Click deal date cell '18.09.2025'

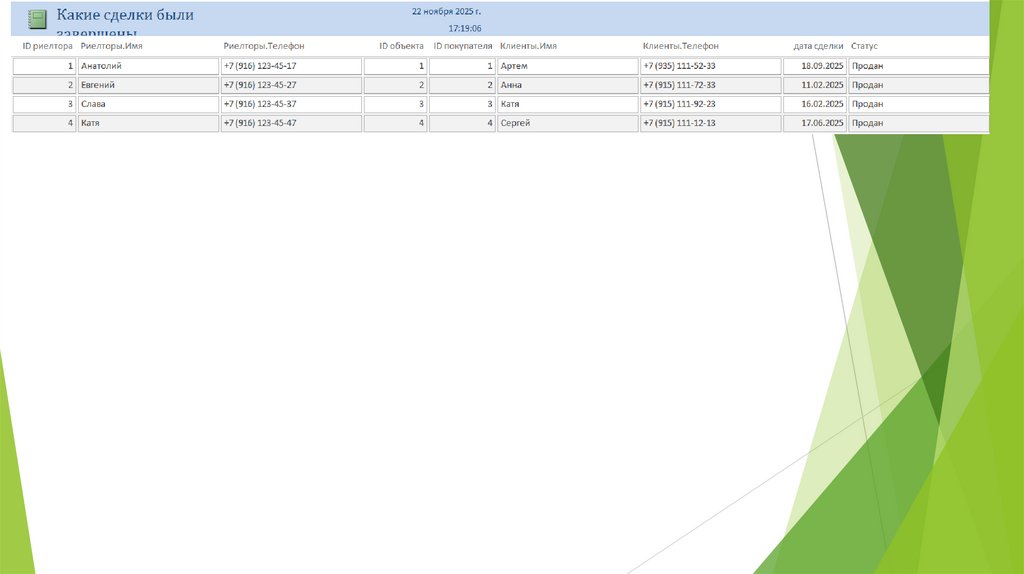pyautogui.click(x=815, y=66)
